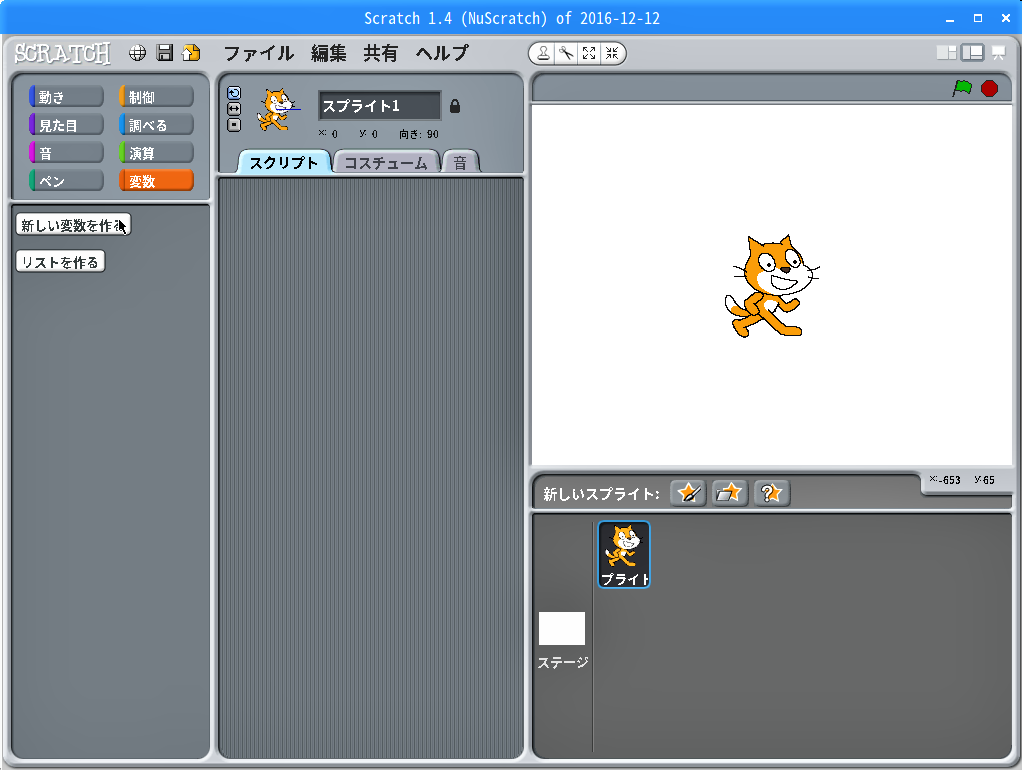Get a surprise sprite
1022x770 pixels.
[x=772, y=493]
